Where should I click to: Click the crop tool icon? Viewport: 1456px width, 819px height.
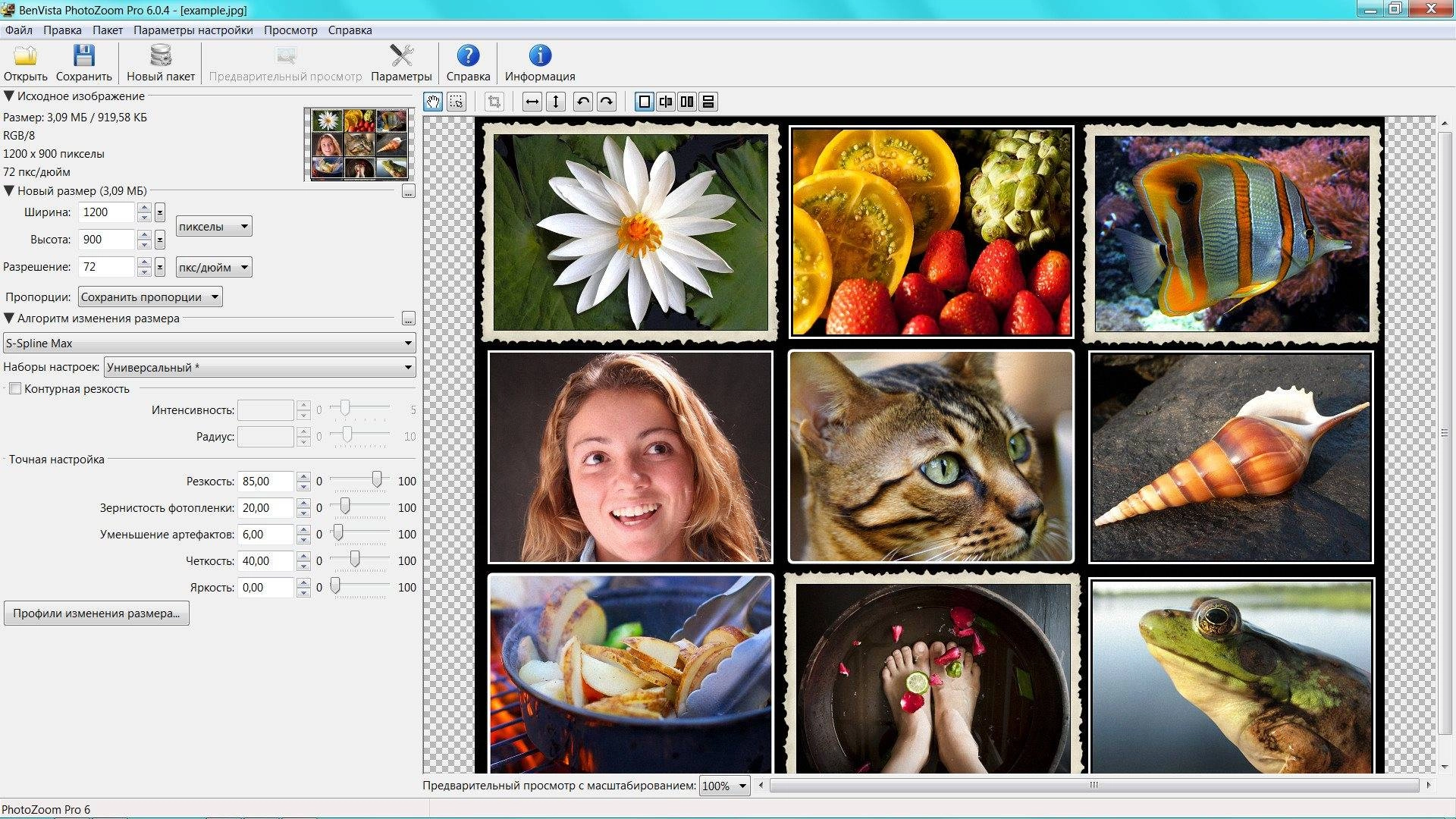pyautogui.click(x=494, y=102)
